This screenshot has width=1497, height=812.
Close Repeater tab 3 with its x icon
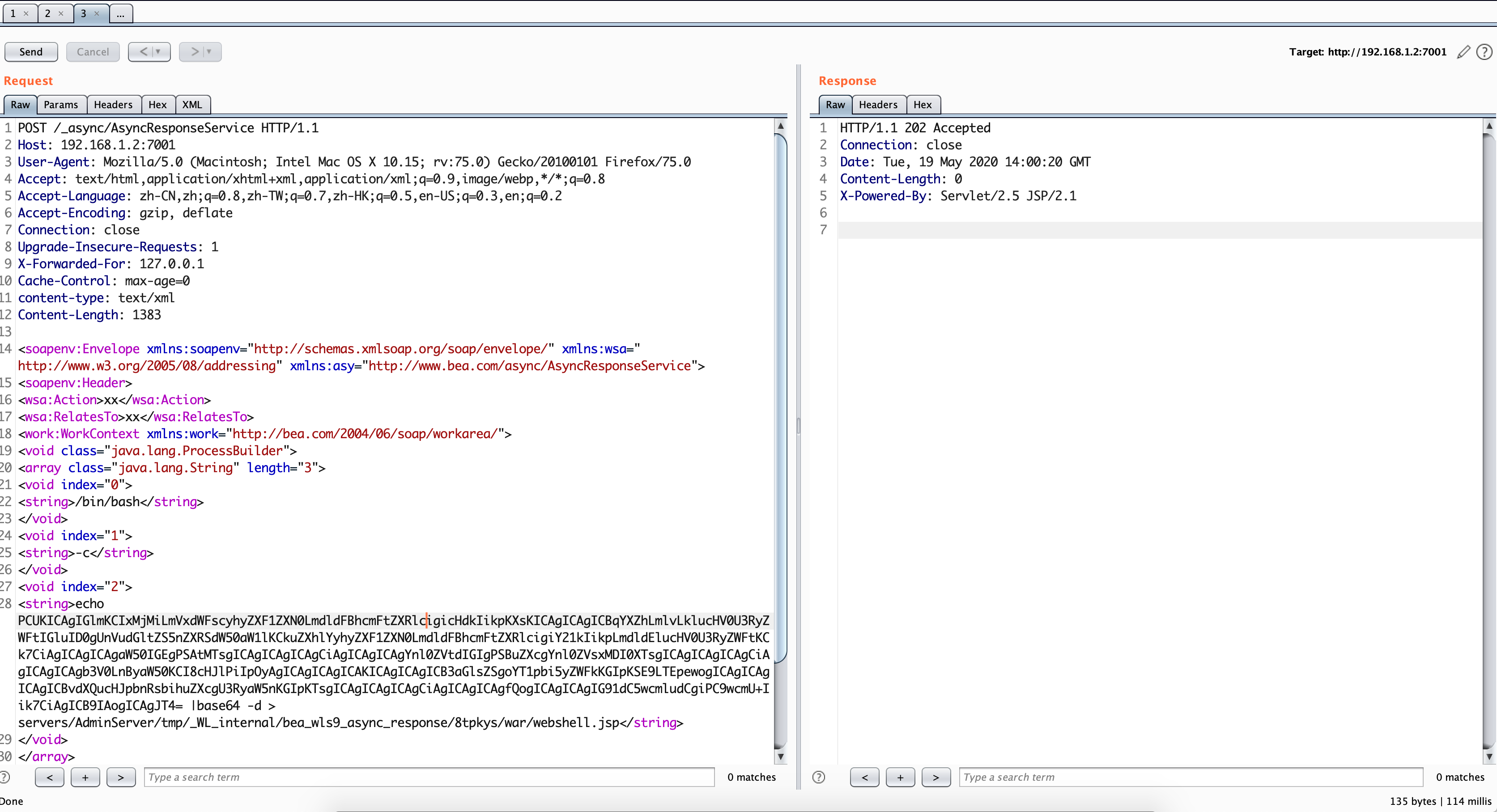(x=97, y=13)
